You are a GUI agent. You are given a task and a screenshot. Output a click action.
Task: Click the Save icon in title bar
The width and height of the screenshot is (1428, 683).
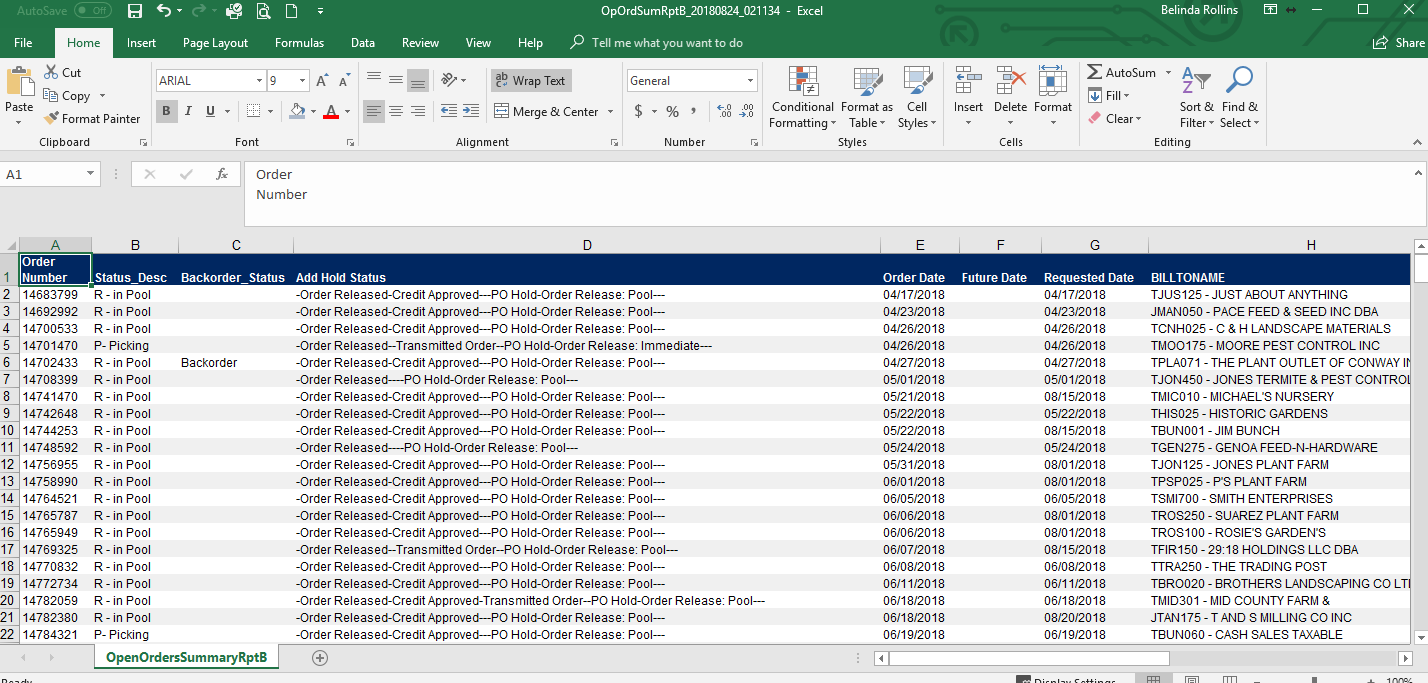coord(135,11)
